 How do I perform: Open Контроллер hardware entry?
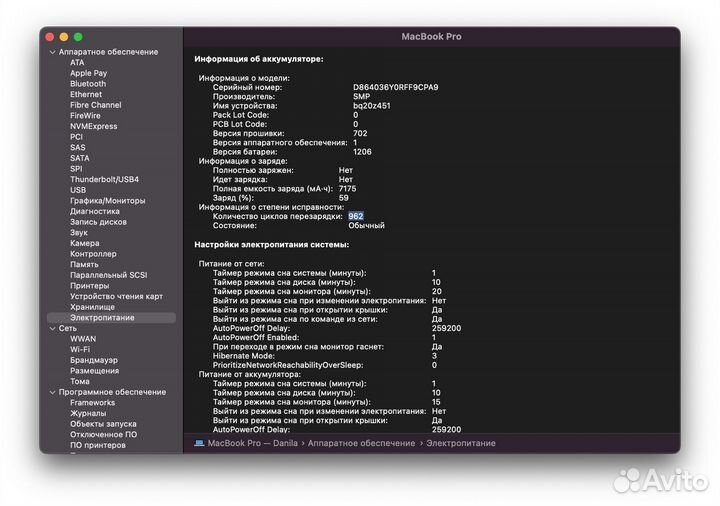tap(93, 253)
